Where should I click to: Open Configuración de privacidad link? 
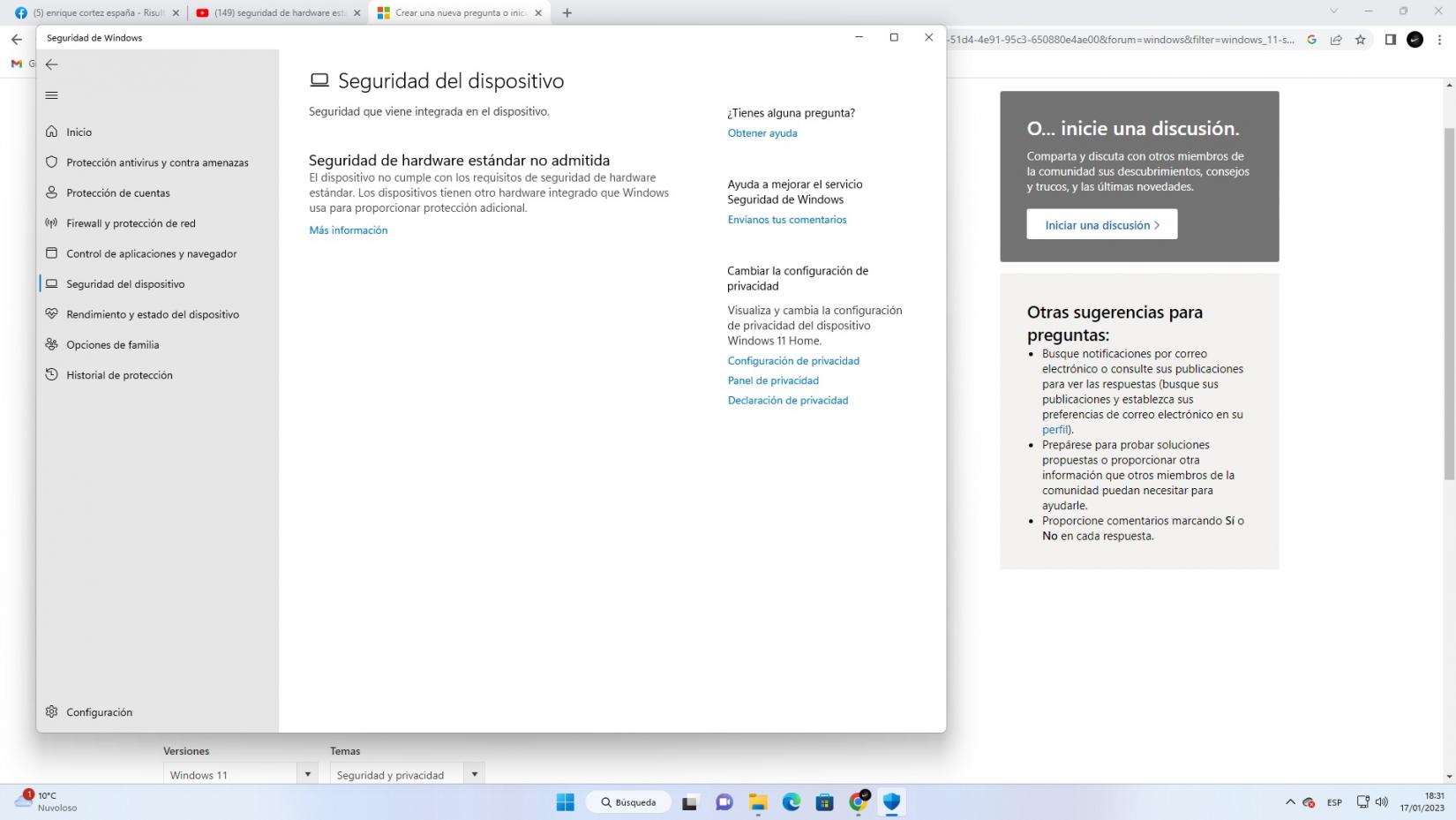click(x=793, y=361)
